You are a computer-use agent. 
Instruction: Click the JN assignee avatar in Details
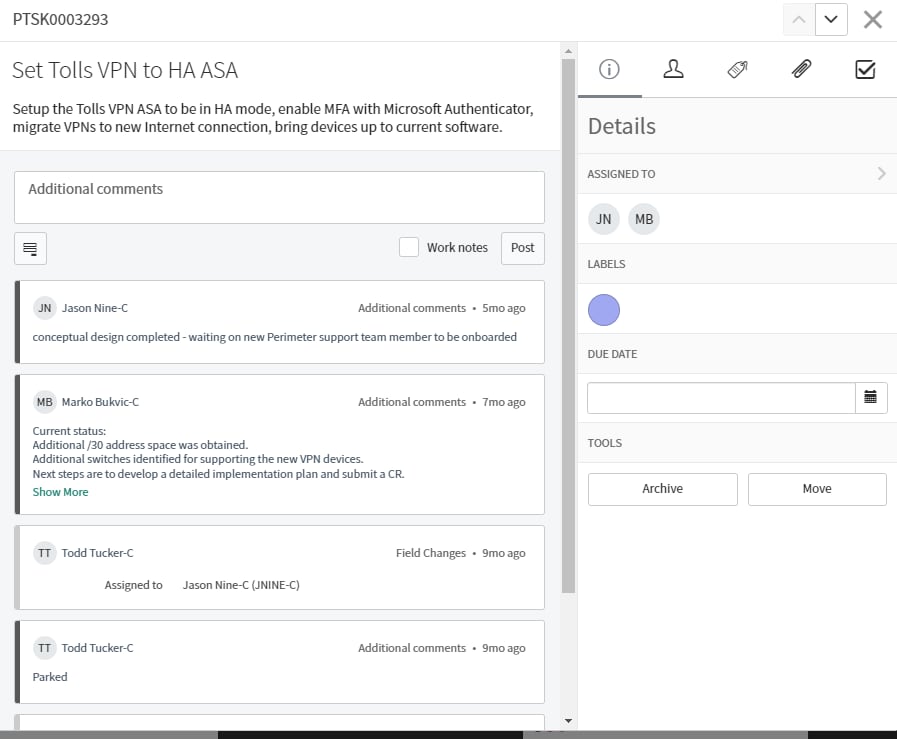[x=603, y=219]
